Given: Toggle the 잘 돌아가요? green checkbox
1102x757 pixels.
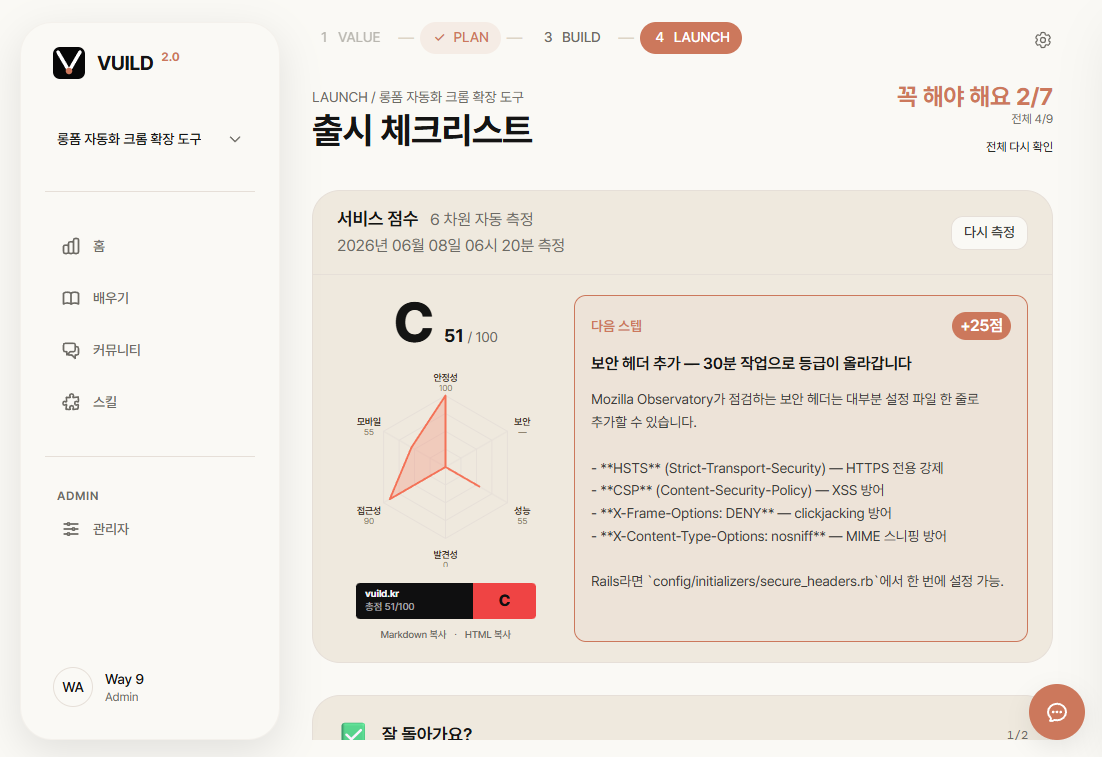Looking at the screenshot, I should (353, 732).
